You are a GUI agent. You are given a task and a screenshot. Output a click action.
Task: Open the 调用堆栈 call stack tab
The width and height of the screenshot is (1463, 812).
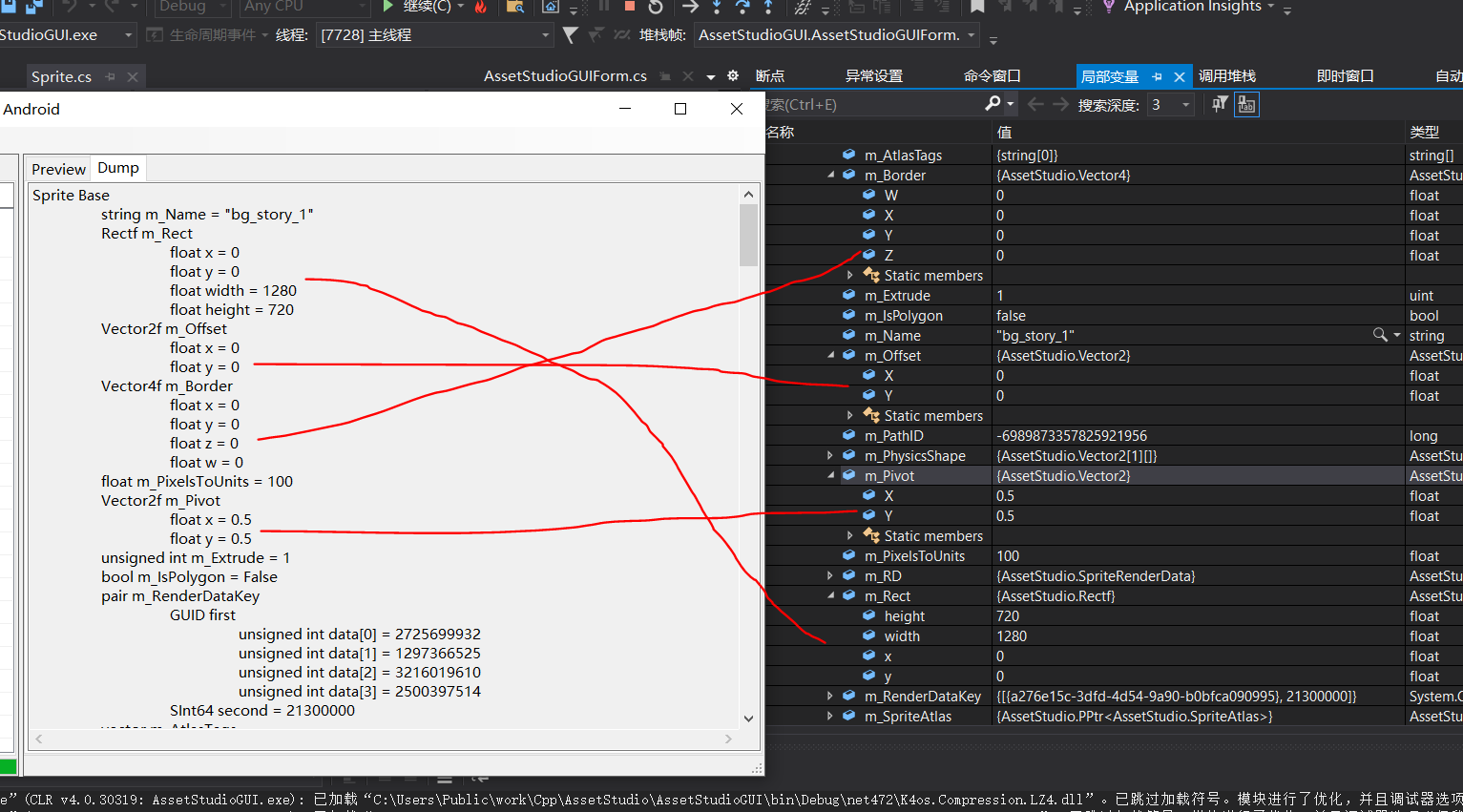point(1227,76)
